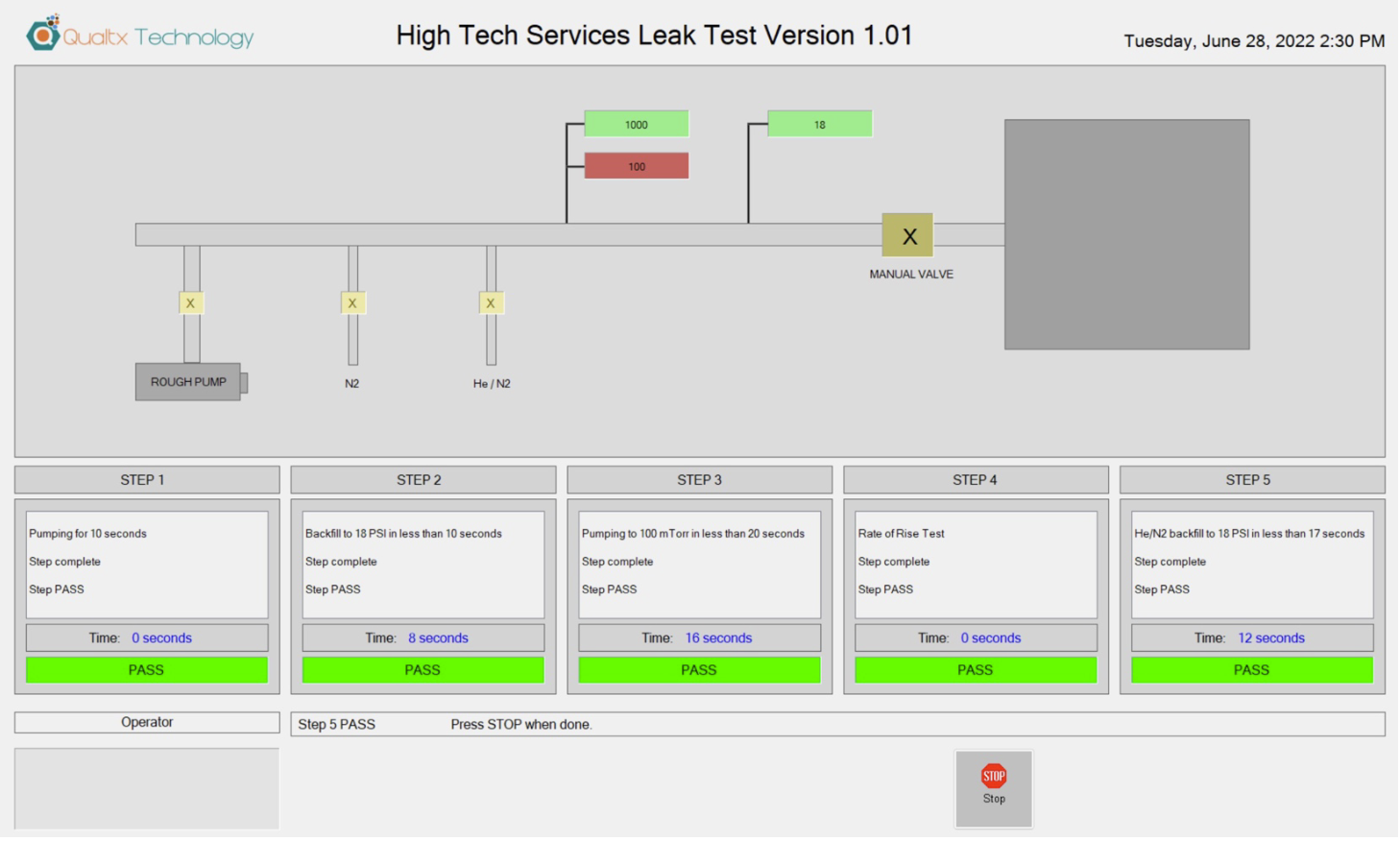Image resolution: width=1400 pixels, height=841 pixels.
Task: Click 'Step 5 PASS' status text
Action: (336, 725)
